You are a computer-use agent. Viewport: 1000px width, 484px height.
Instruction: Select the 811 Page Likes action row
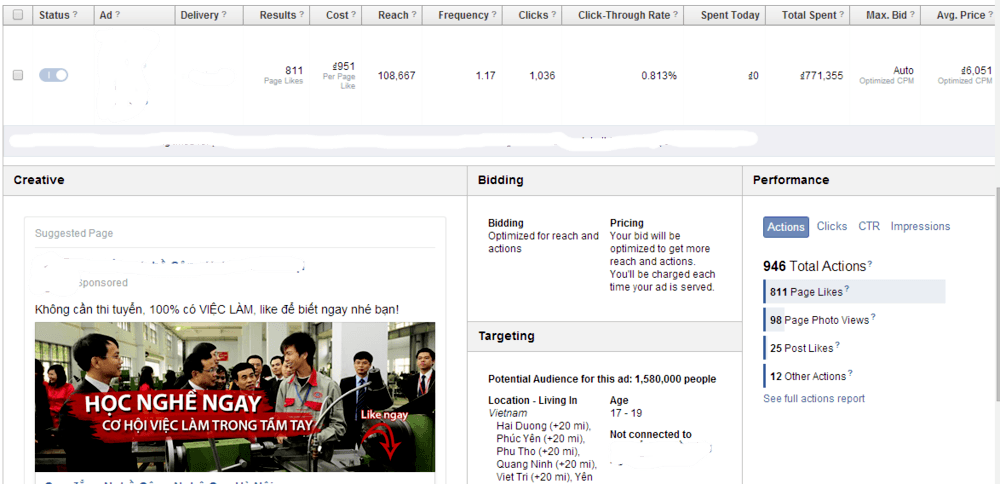[854, 292]
